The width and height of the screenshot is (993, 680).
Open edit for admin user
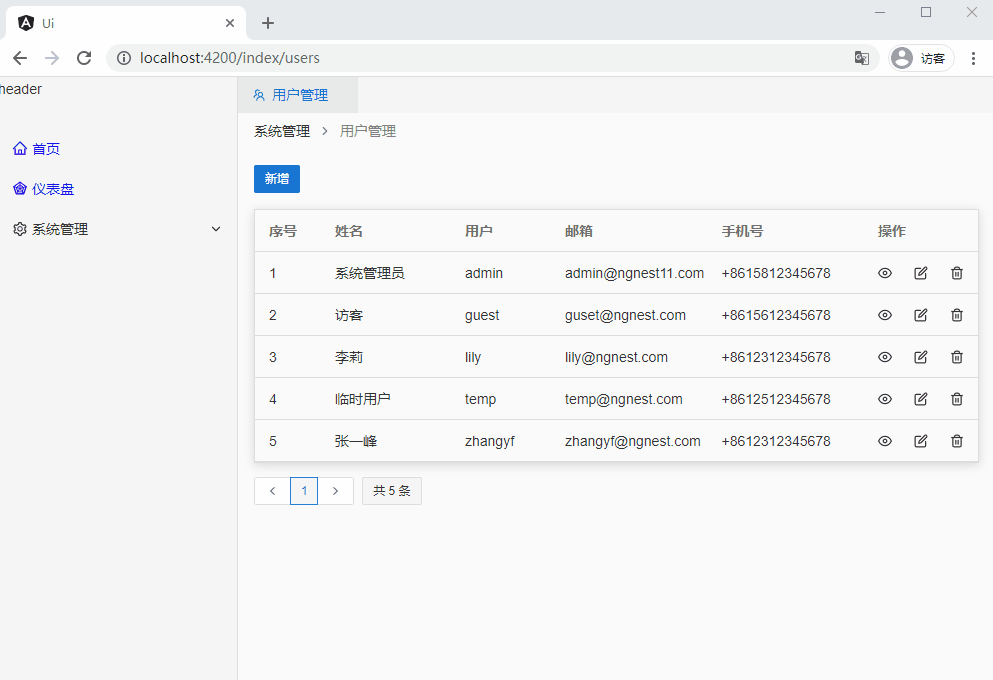click(920, 273)
